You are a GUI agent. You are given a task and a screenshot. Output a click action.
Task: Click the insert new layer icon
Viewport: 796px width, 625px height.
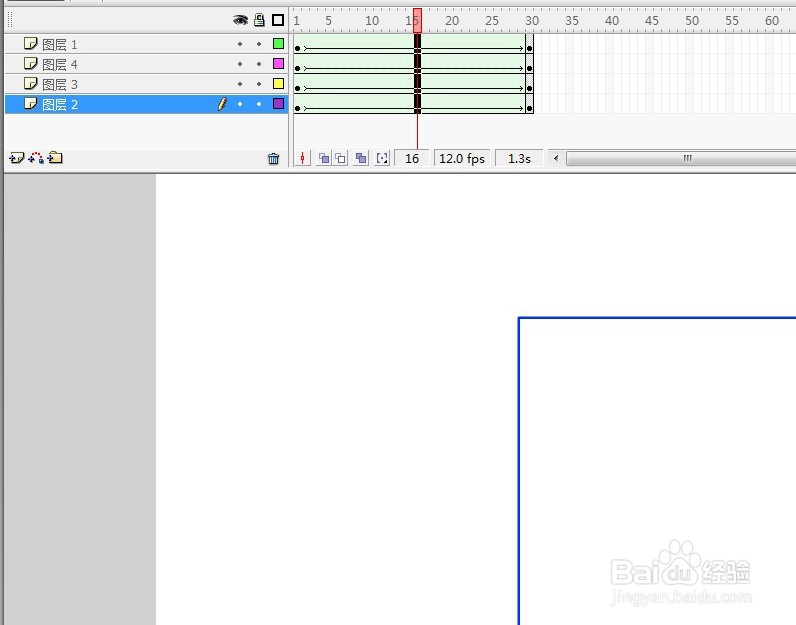point(16,158)
